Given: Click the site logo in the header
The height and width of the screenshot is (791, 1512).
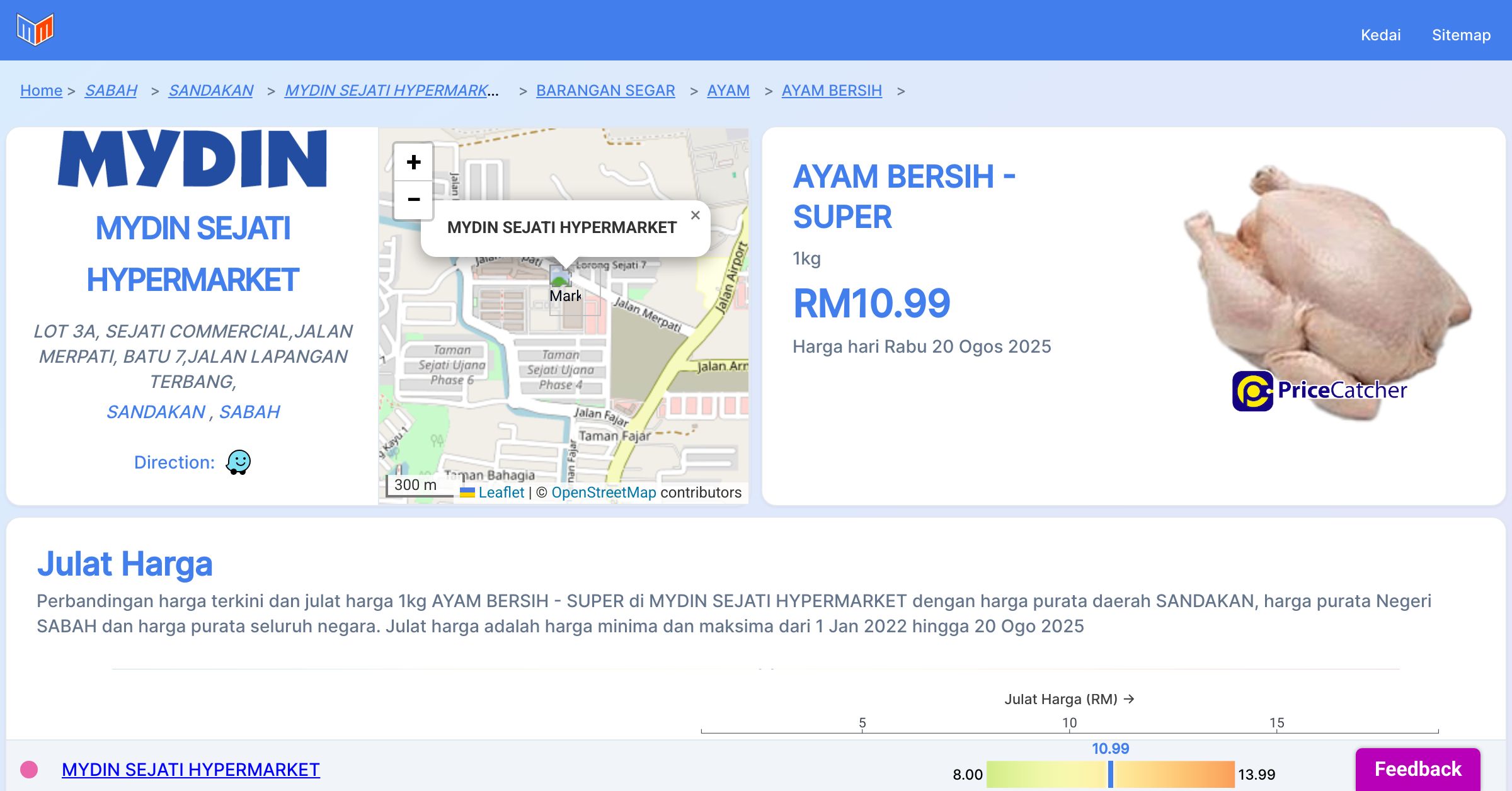Looking at the screenshot, I should pyautogui.click(x=35, y=30).
